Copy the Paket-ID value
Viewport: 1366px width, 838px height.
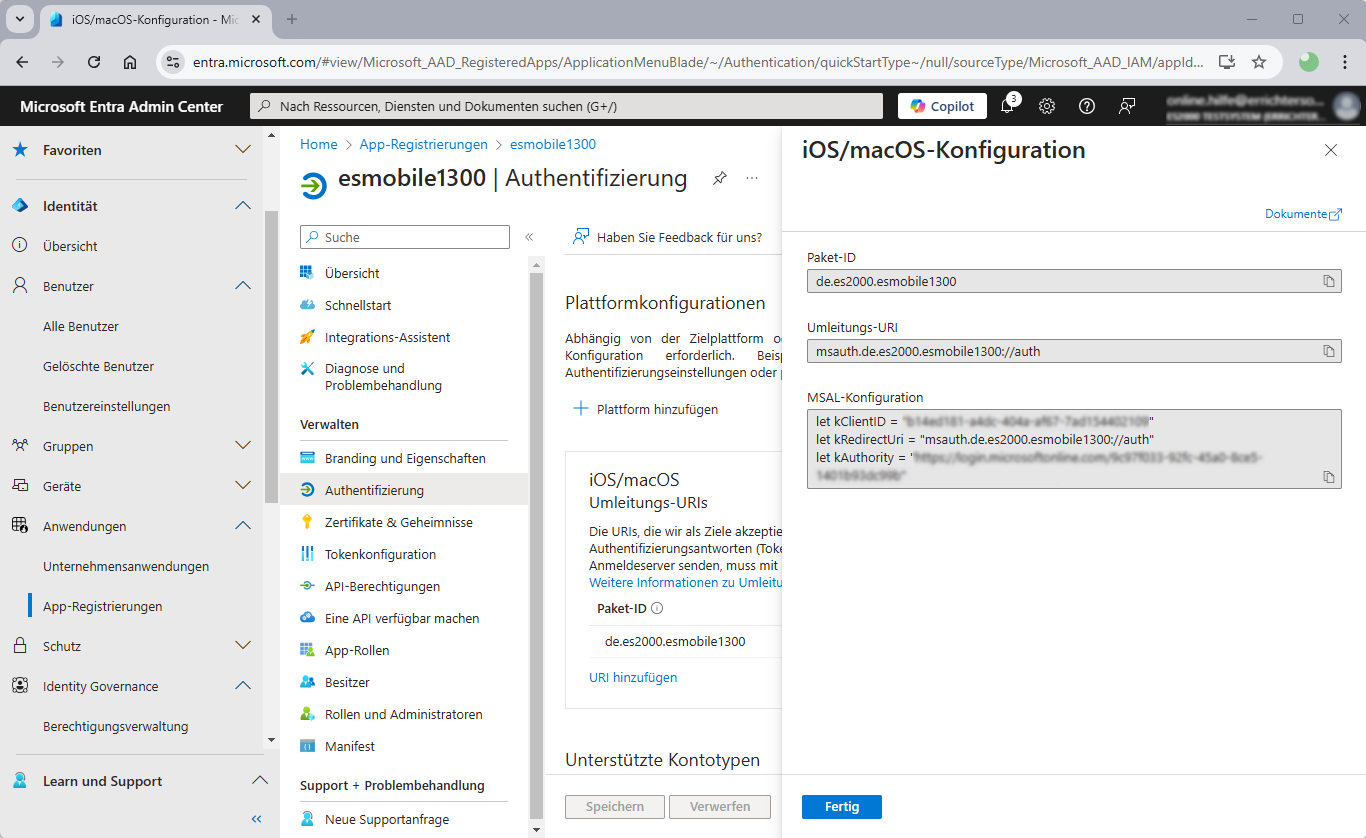[1329, 281]
